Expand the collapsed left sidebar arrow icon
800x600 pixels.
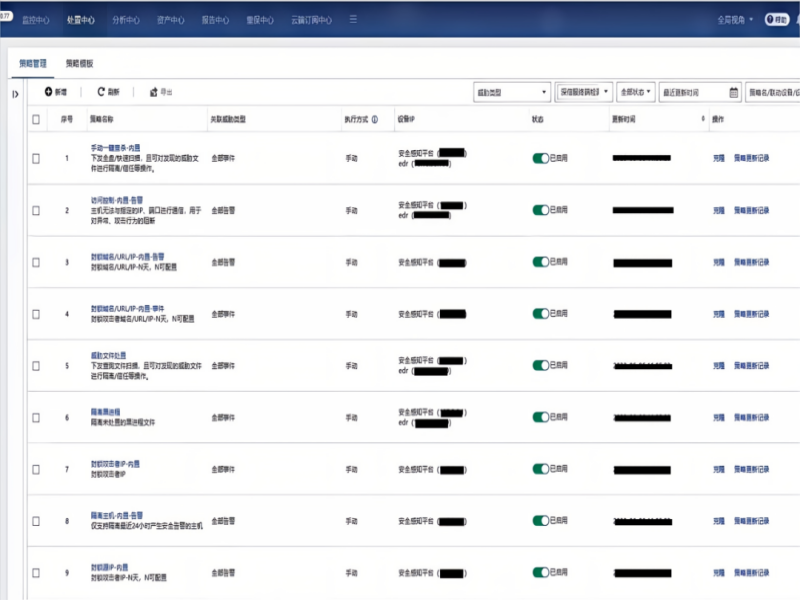[15, 94]
